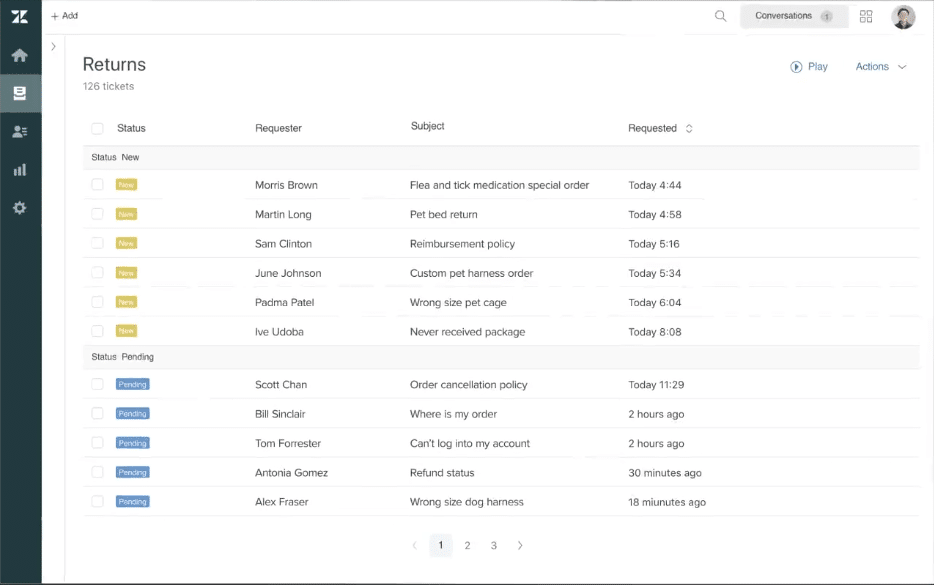Open the Pet bed return ticket
The image size is (934, 585).
coord(443,213)
